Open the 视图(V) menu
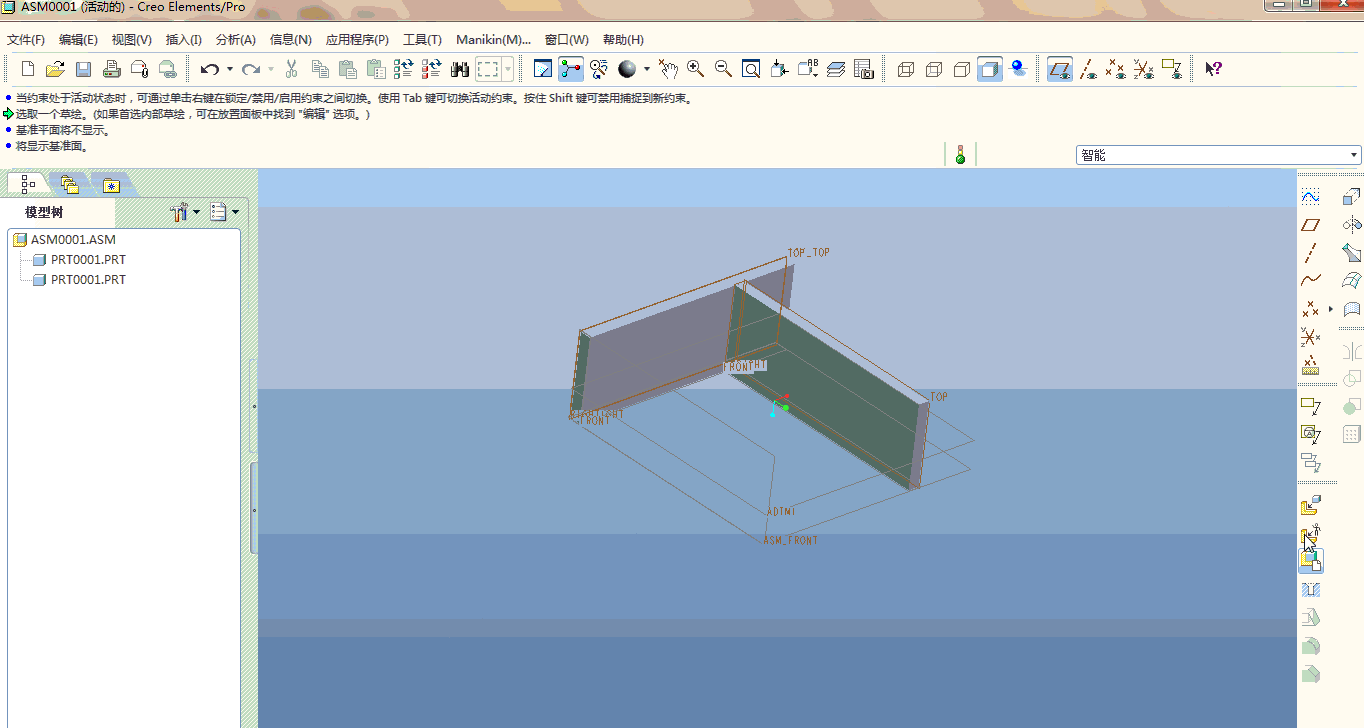 pyautogui.click(x=132, y=40)
